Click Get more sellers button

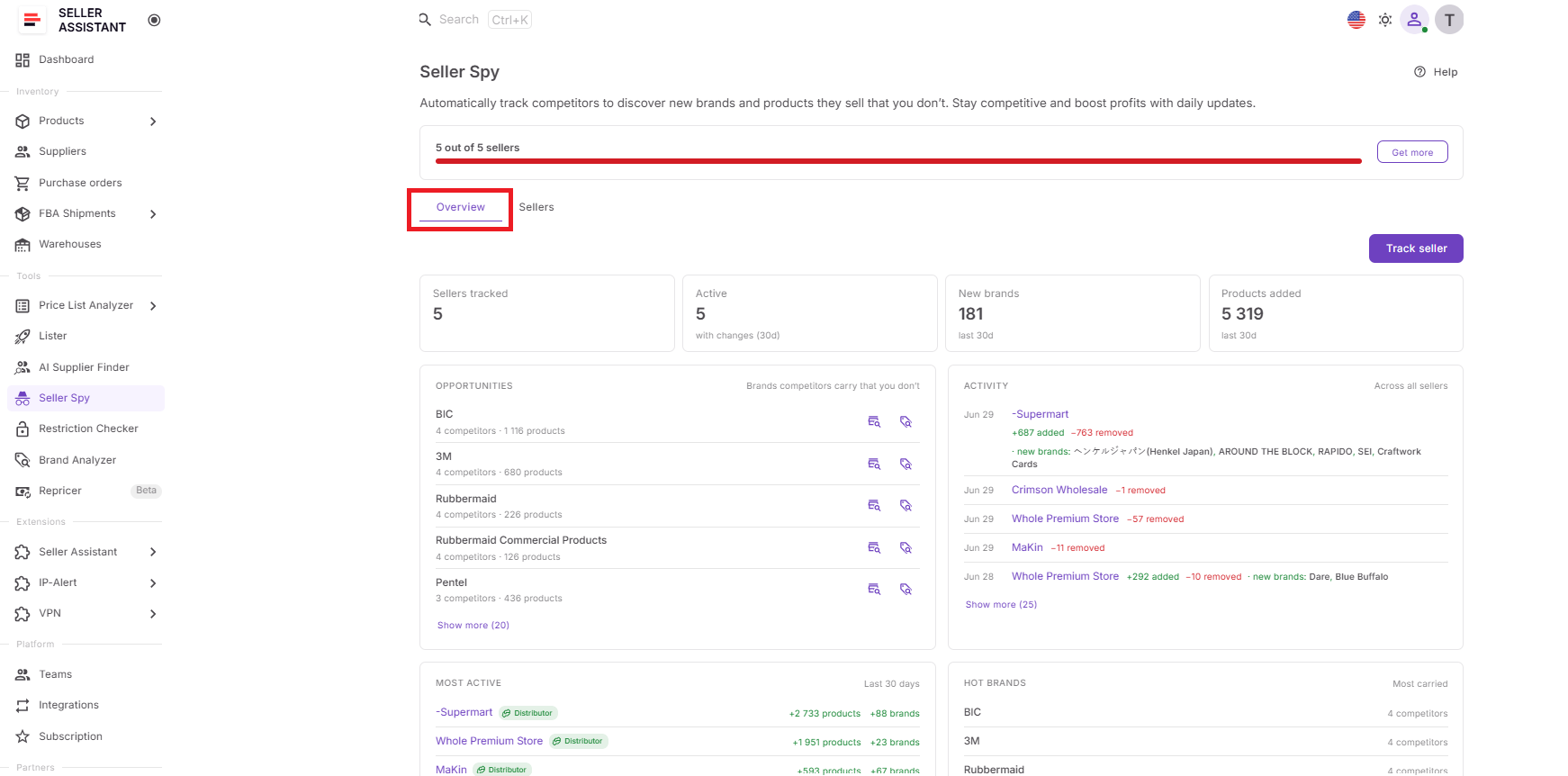tap(1412, 152)
